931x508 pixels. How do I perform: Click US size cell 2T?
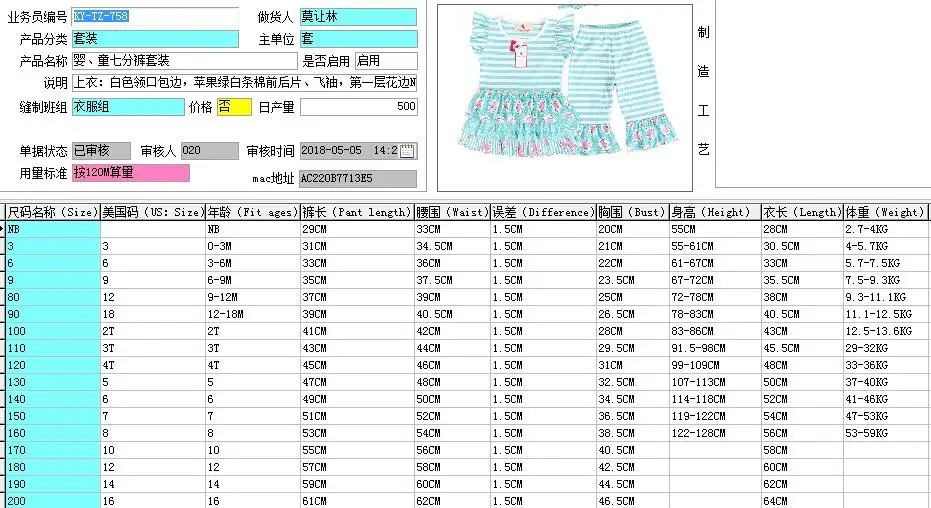pyautogui.click(x=153, y=331)
